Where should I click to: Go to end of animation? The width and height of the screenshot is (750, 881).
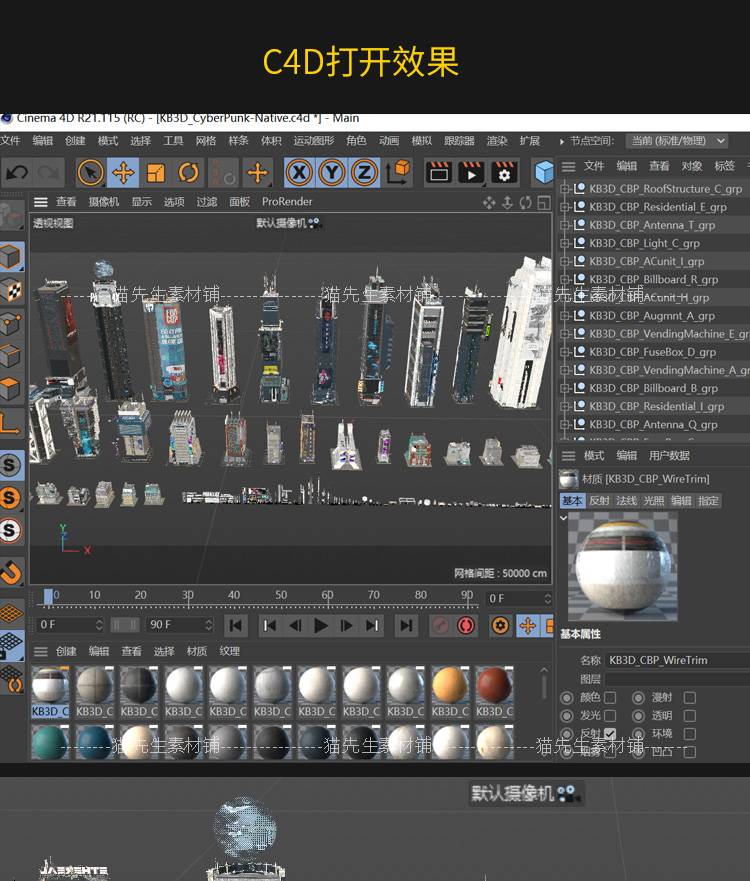pos(407,625)
